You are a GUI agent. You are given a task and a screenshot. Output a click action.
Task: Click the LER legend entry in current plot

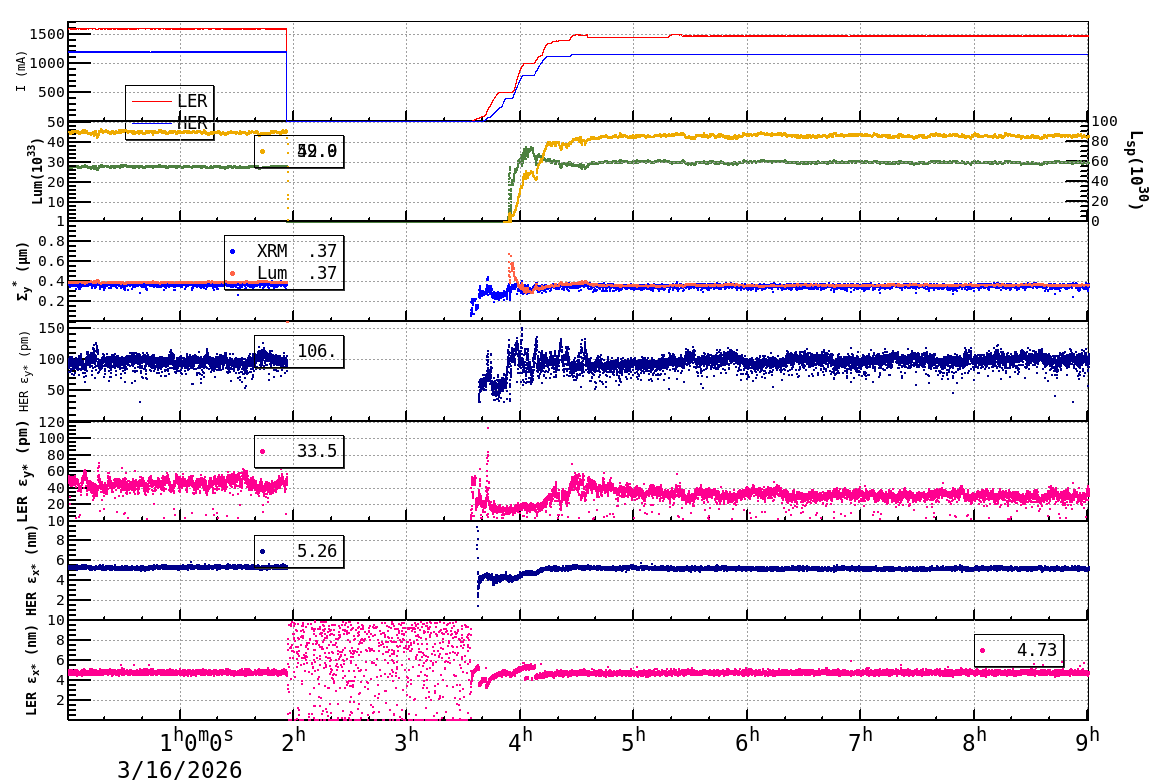(x=170, y=101)
